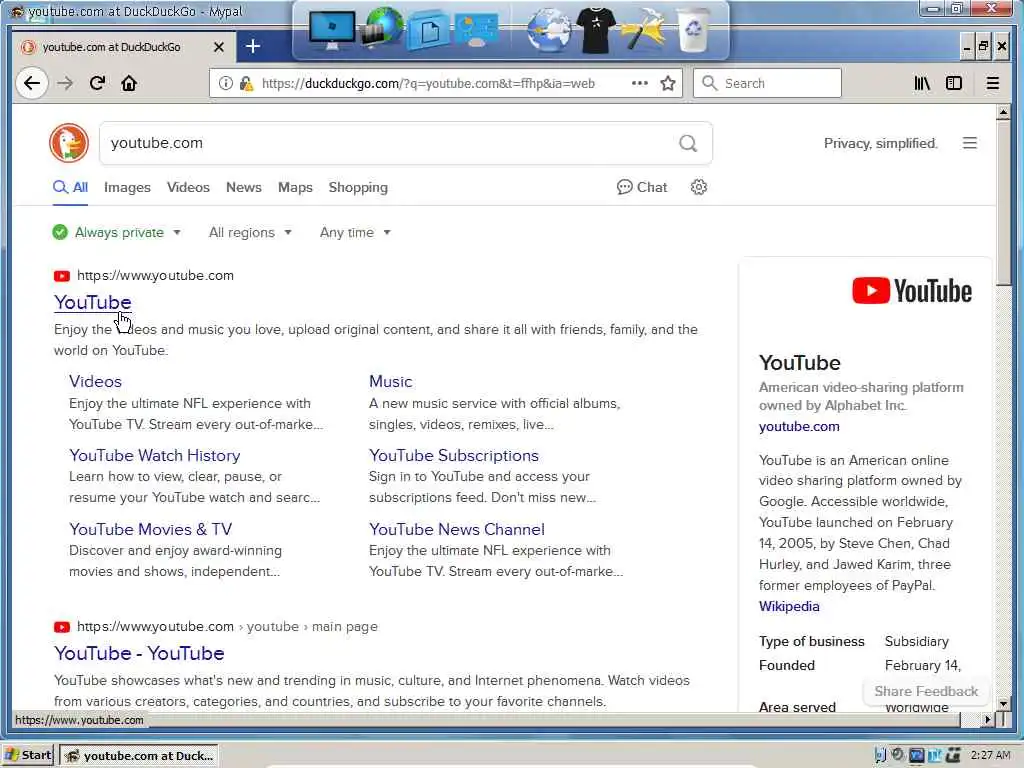Open the YouTube - YouTube result
This screenshot has height=768, width=1024.
(139, 653)
